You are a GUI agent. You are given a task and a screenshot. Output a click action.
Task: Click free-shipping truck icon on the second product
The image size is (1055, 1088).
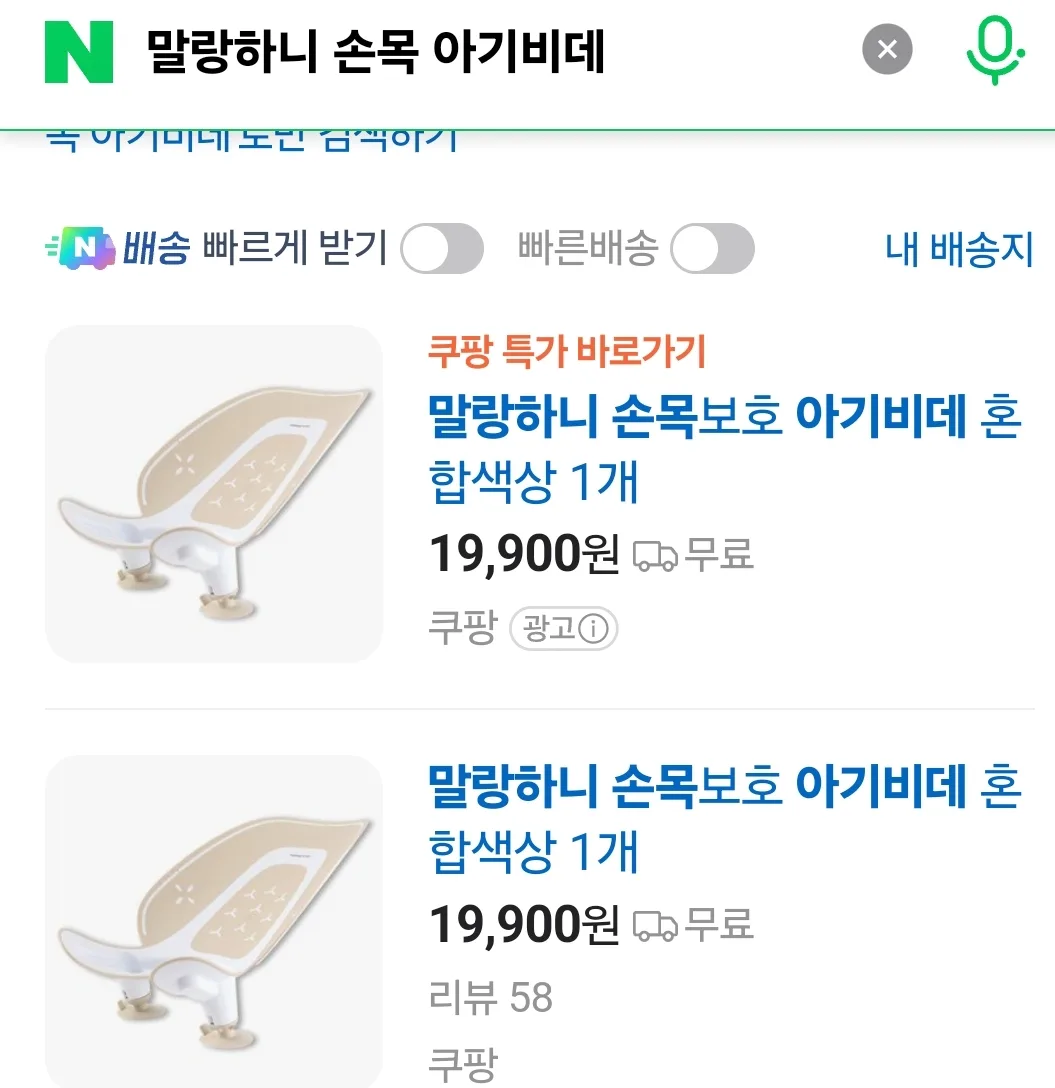tap(656, 926)
